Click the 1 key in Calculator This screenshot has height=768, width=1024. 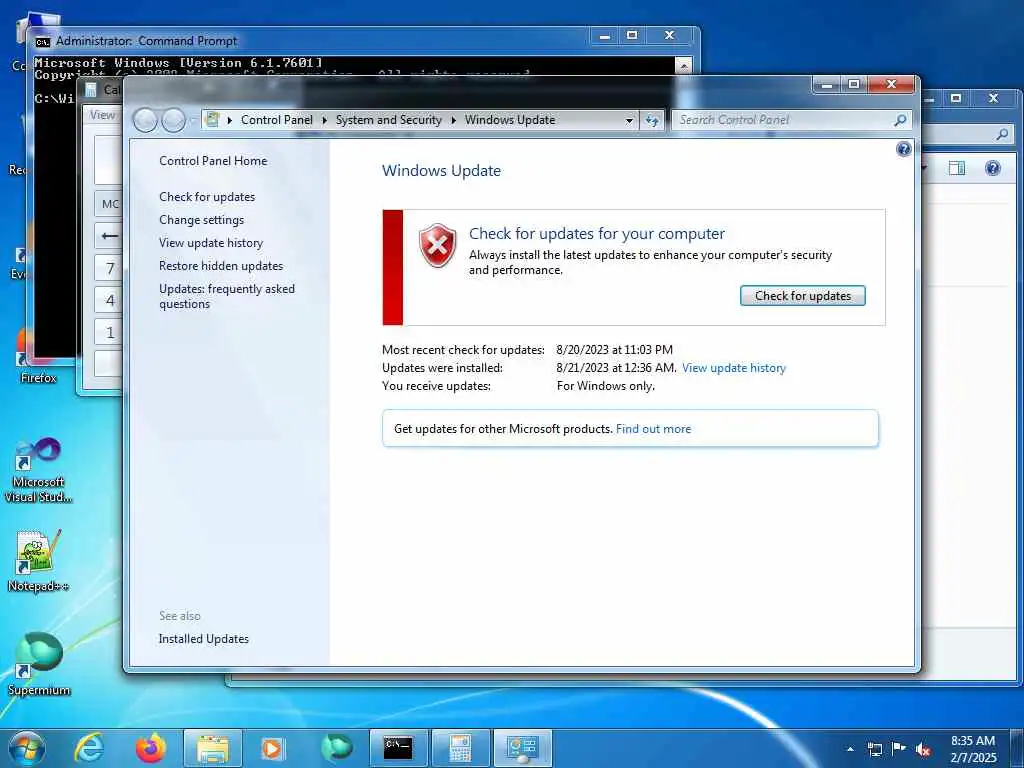point(109,332)
